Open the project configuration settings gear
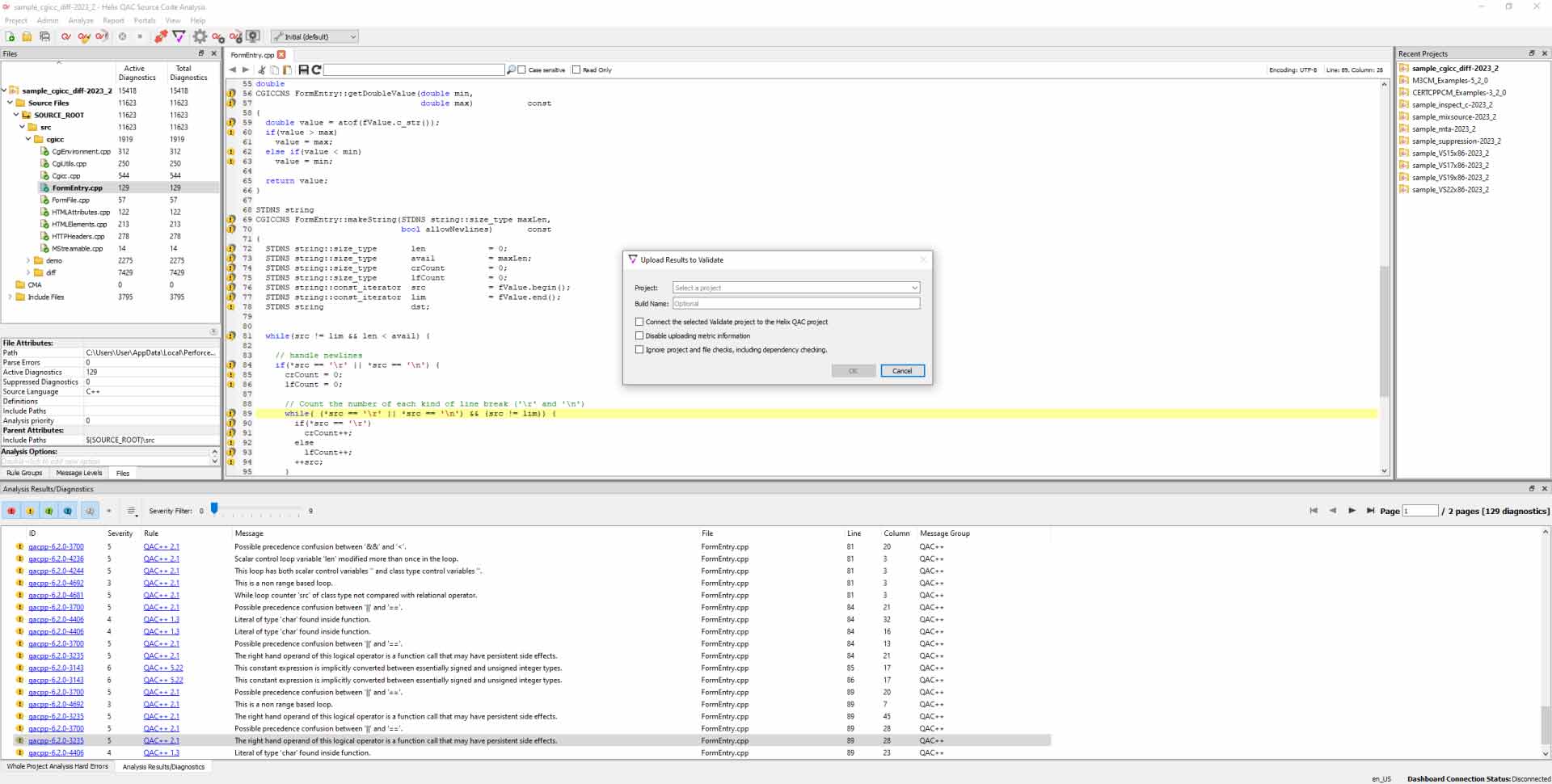The width and height of the screenshot is (1552, 784). point(200,36)
